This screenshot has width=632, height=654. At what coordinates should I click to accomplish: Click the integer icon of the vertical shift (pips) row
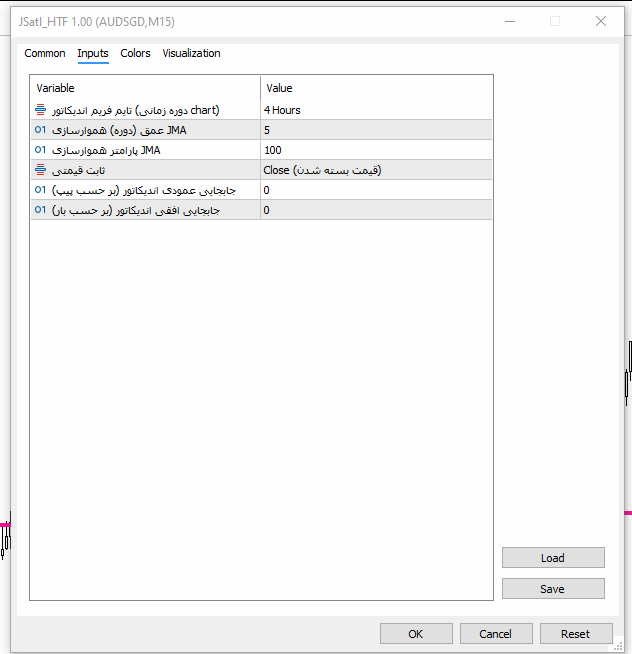tap(40, 190)
